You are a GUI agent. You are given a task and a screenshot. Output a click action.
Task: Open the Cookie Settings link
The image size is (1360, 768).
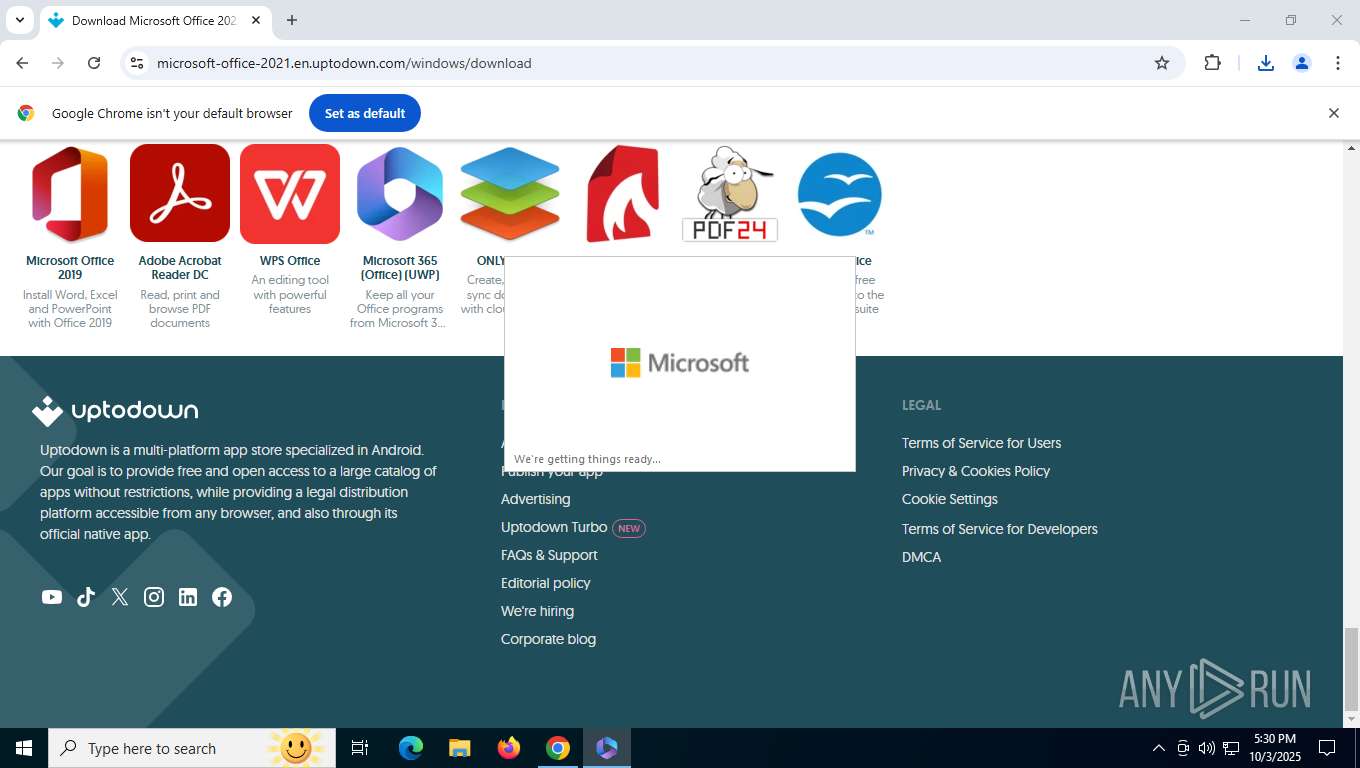(950, 499)
